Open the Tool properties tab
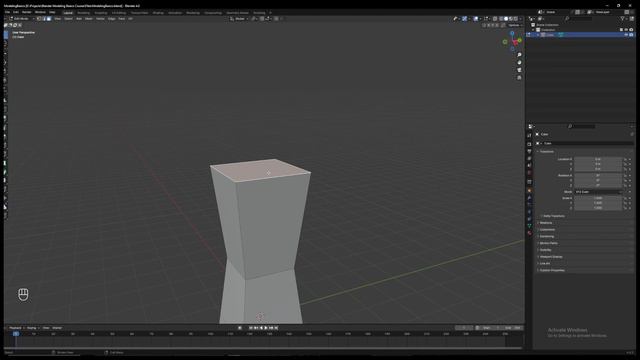 click(x=529, y=136)
